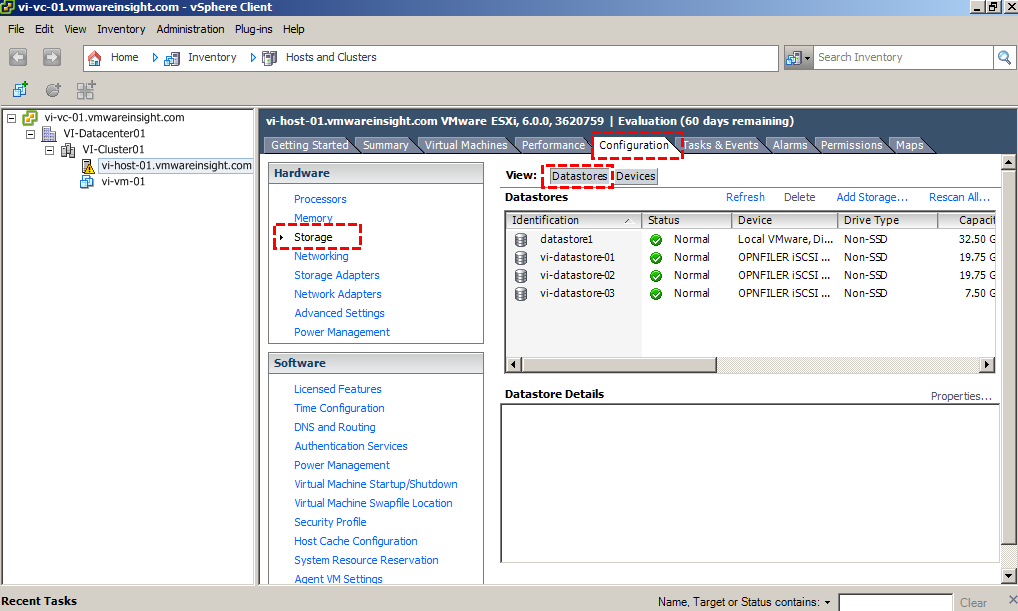Viewport: 1018px width, 611px height.
Task: Click the search magnifier icon
Action: [x=1004, y=57]
